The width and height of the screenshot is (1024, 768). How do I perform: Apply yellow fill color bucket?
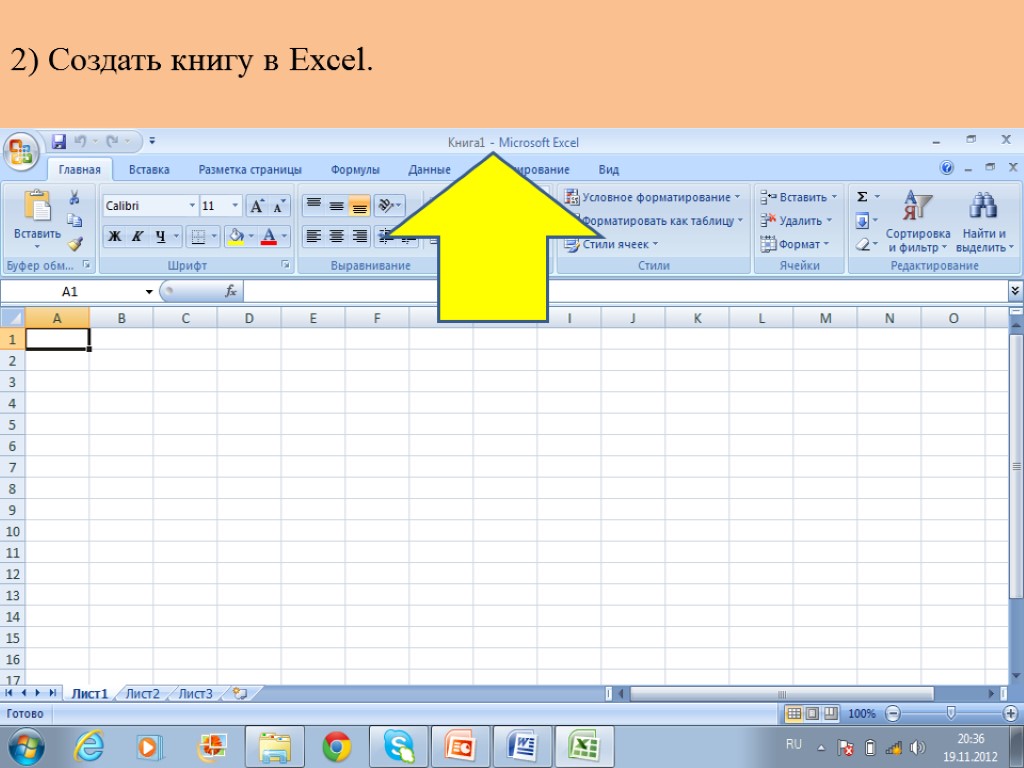pos(236,236)
